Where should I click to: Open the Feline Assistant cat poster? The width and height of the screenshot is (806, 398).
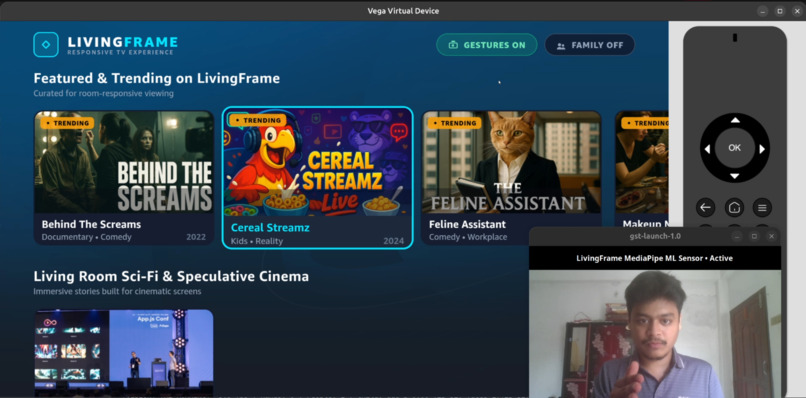[x=511, y=162]
